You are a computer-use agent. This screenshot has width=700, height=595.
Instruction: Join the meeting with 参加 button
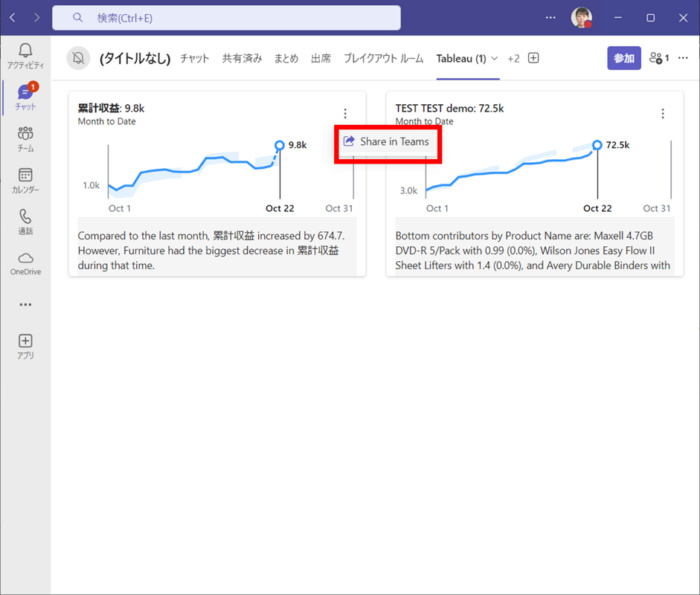coord(624,58)
